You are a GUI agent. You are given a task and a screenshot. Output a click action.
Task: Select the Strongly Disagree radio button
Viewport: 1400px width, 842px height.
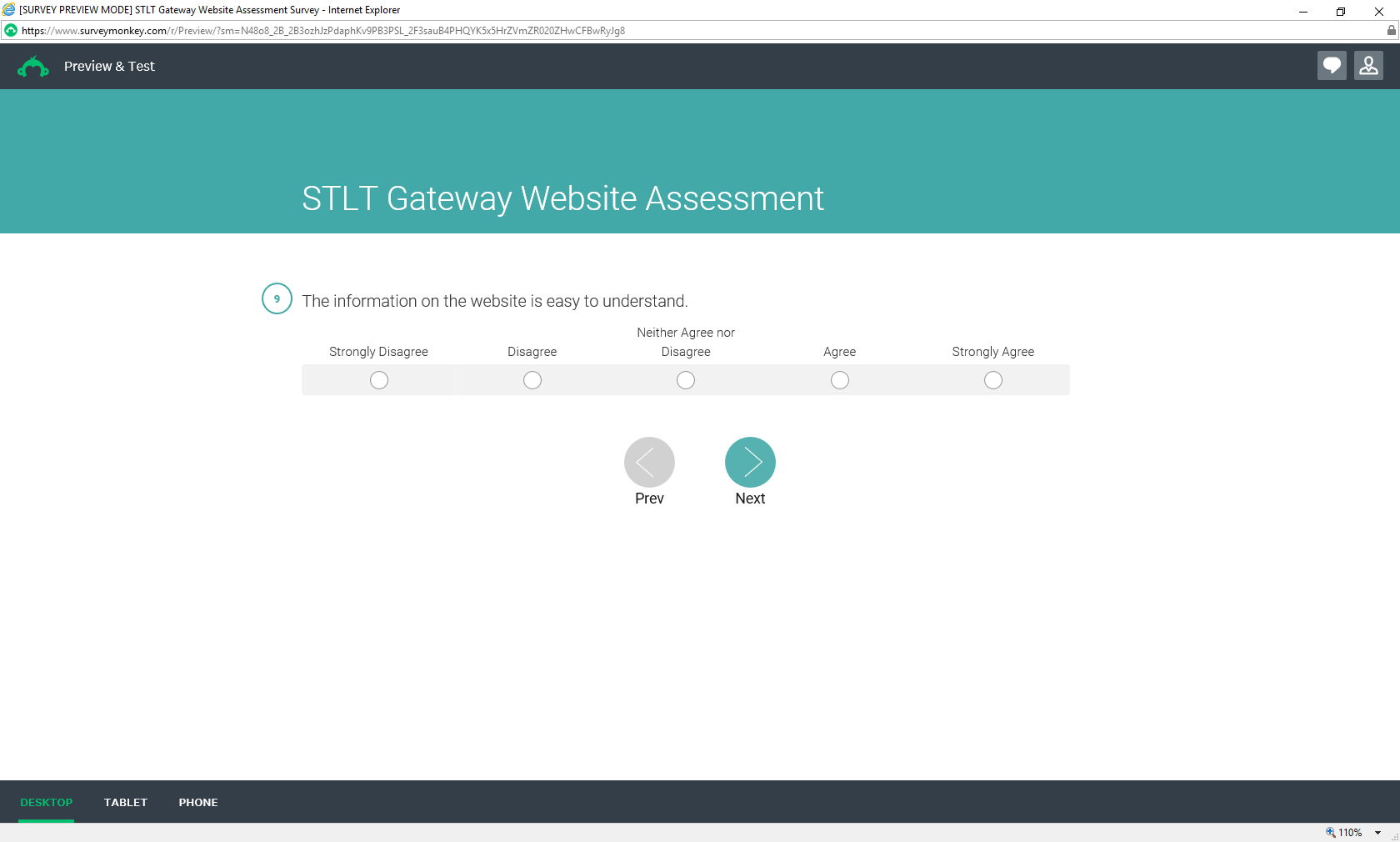click(x=379, y=380)
